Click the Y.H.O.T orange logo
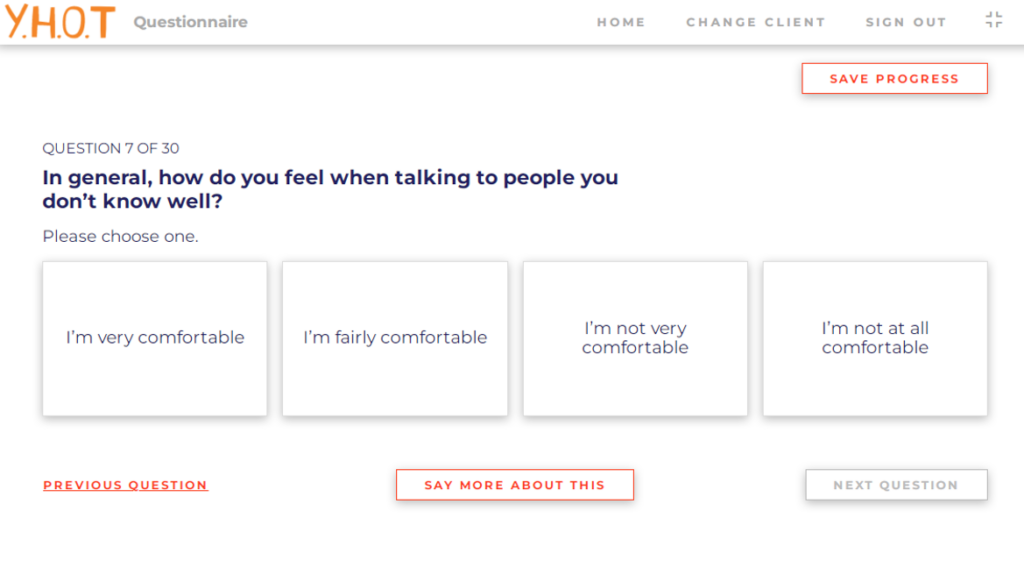Screen dimensions: 1024x561 click(60, 22)
